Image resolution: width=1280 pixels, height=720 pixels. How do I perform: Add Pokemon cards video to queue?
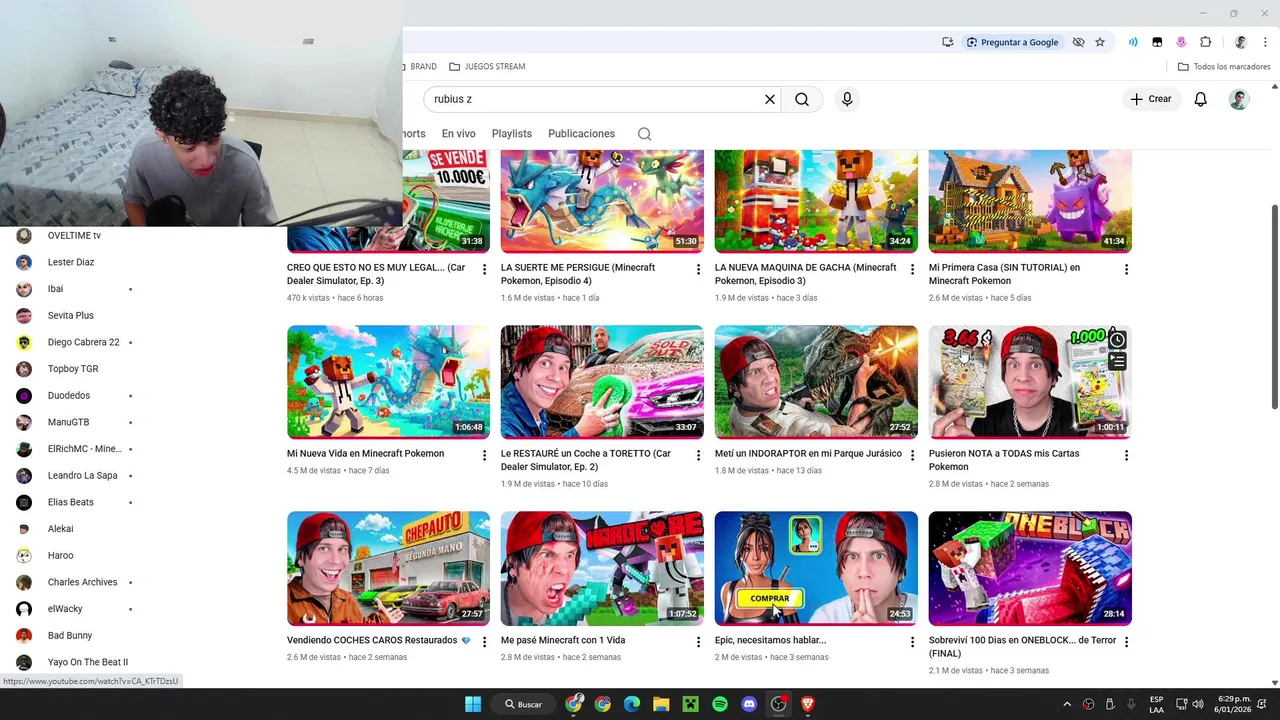click(1117, 362)
